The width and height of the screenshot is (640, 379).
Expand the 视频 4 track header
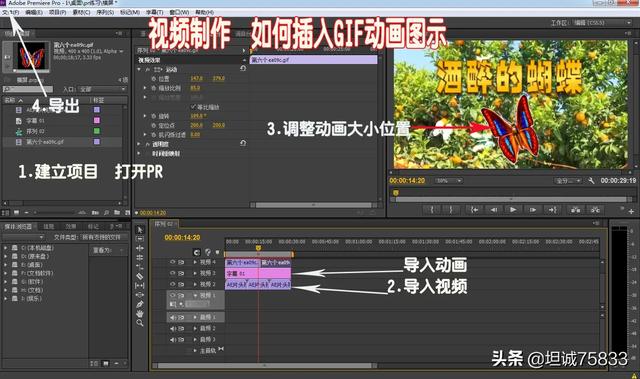195,262
